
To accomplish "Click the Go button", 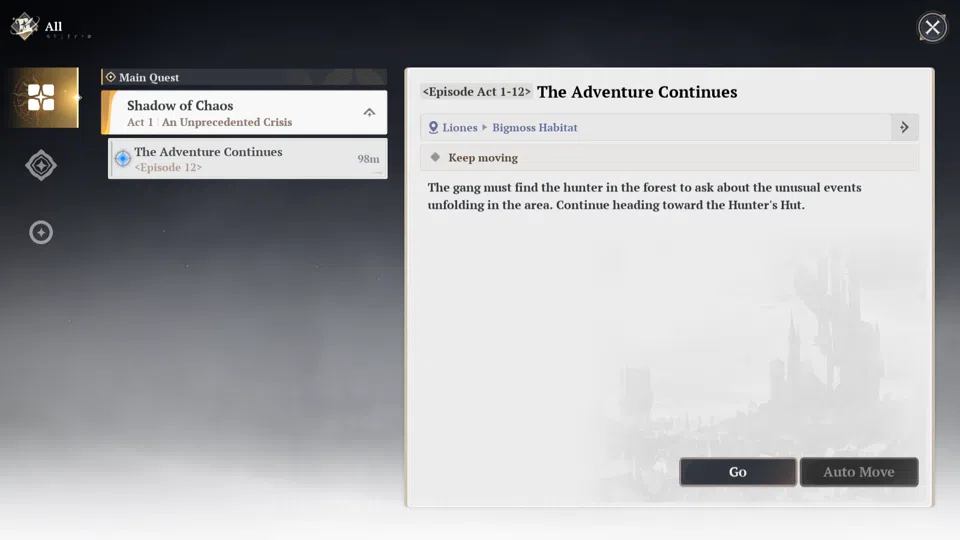I will [738, 472].
